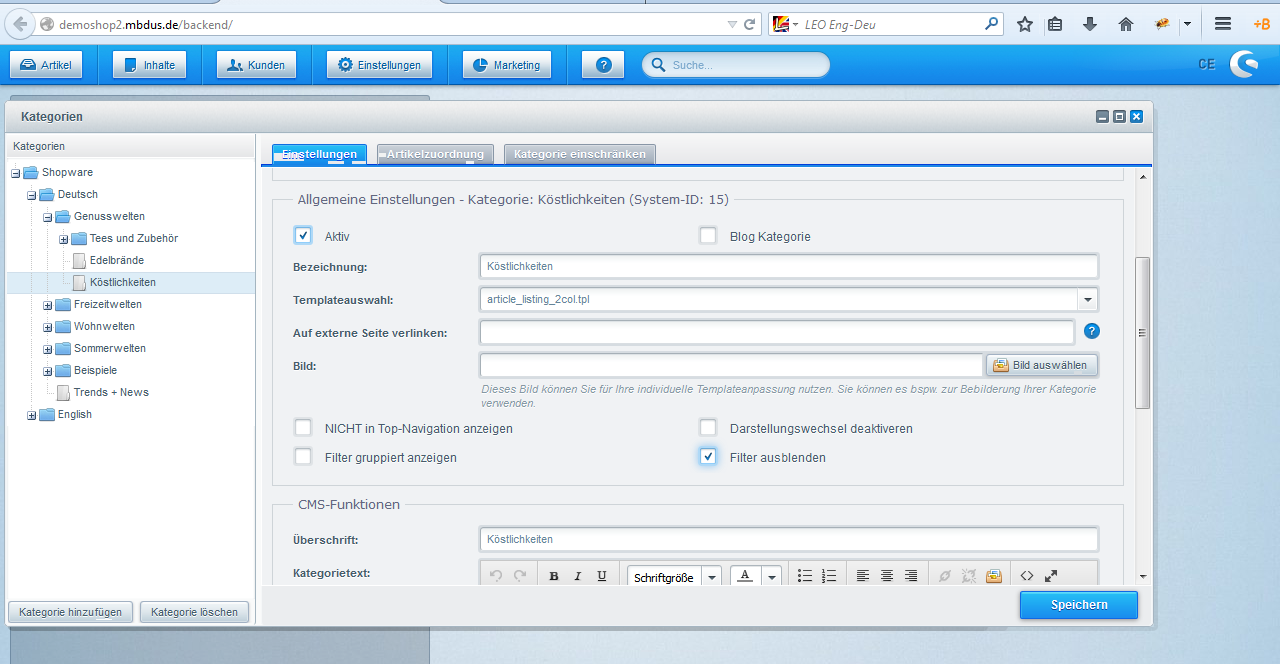Disable the Filter ausblenden option
The width and height of the screenshot is (1280, 664).
(x=708, y=457)
